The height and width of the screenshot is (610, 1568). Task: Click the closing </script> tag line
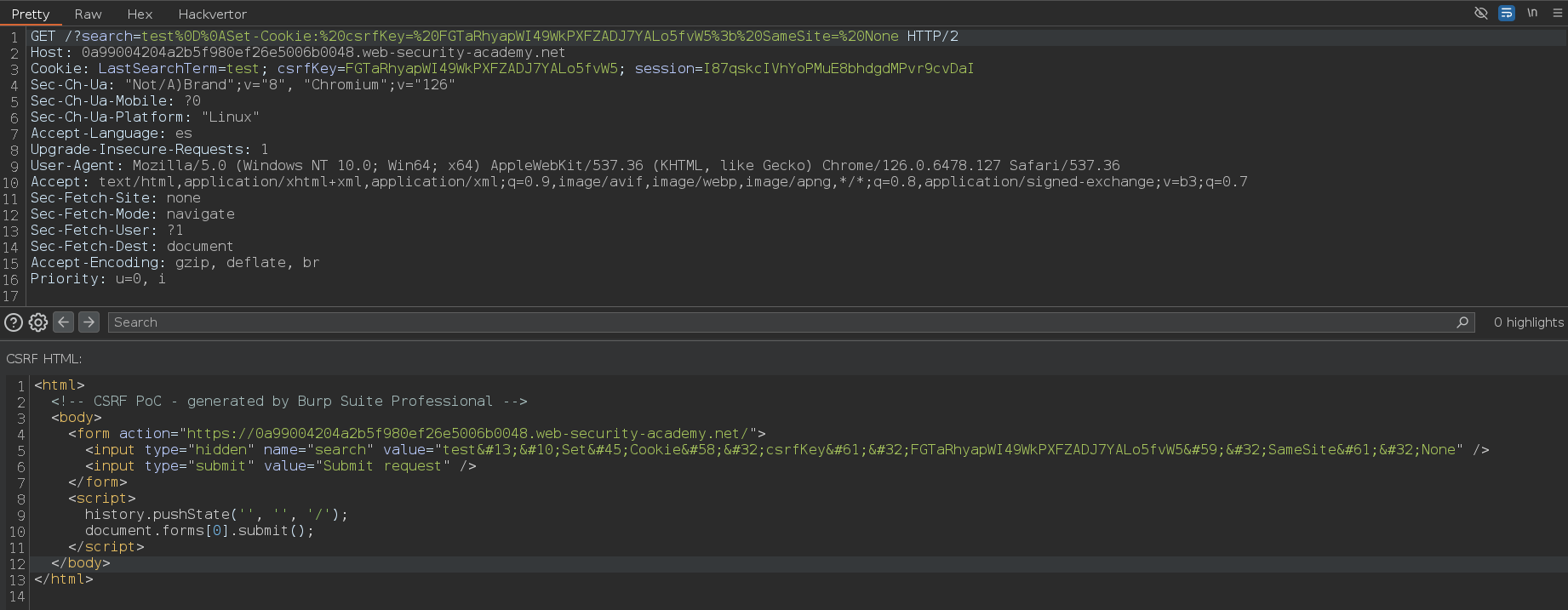pyautogui.click(x=106, y=547)
